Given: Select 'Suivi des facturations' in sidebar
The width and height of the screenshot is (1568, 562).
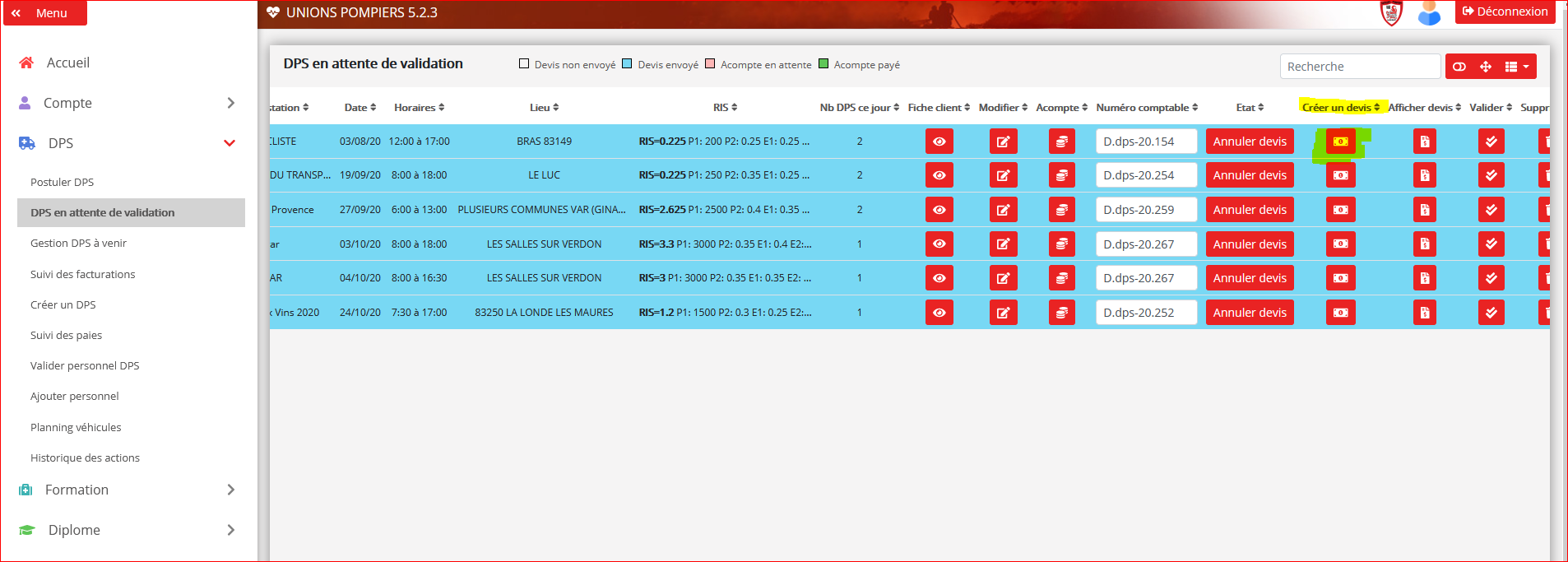Looking at the screenshot, I should click(82, 274).
